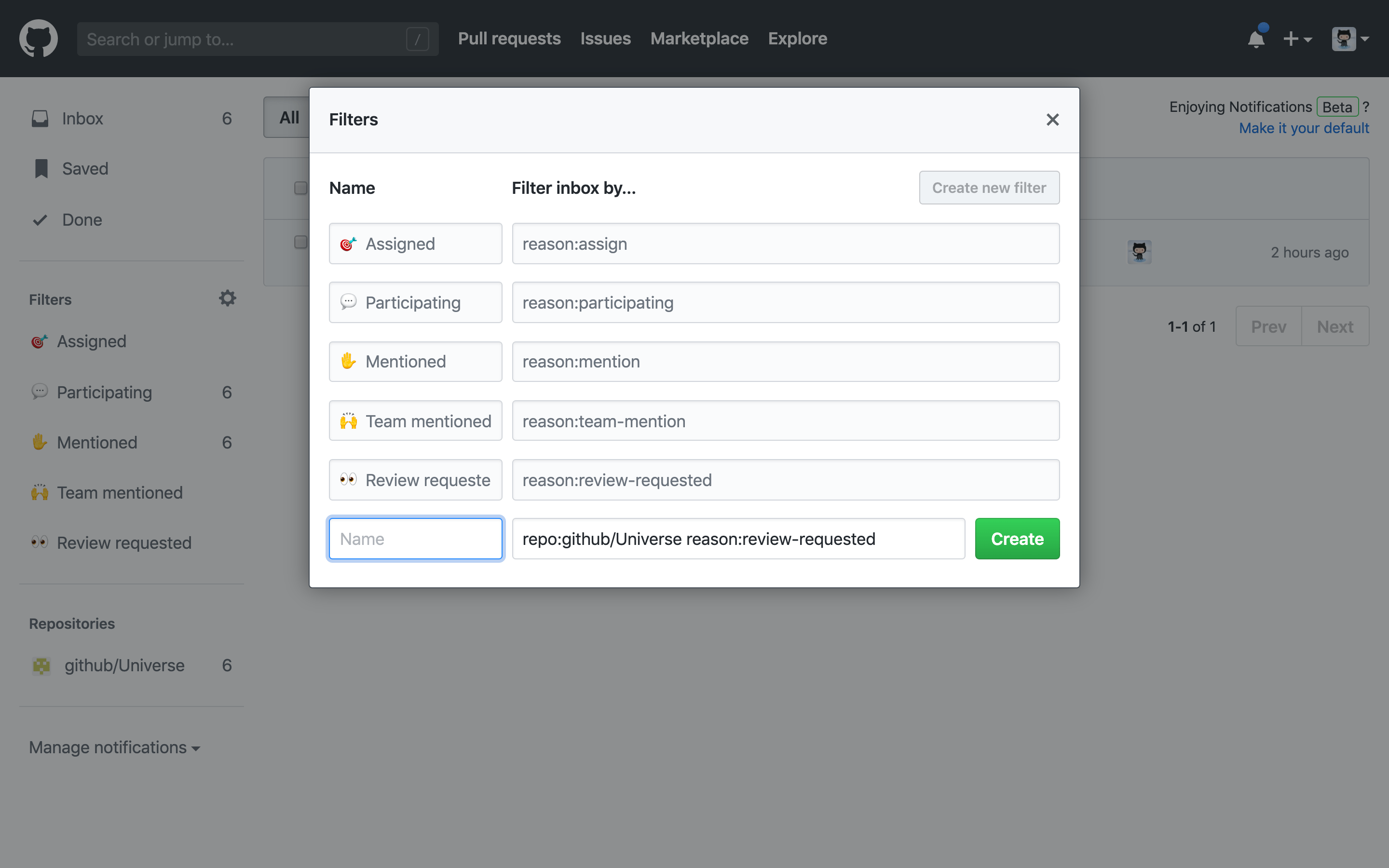Click the Inbox icon in sidebar
Image resolution: width=1389 pixels, height=868 pixels.
coord(40,118)
